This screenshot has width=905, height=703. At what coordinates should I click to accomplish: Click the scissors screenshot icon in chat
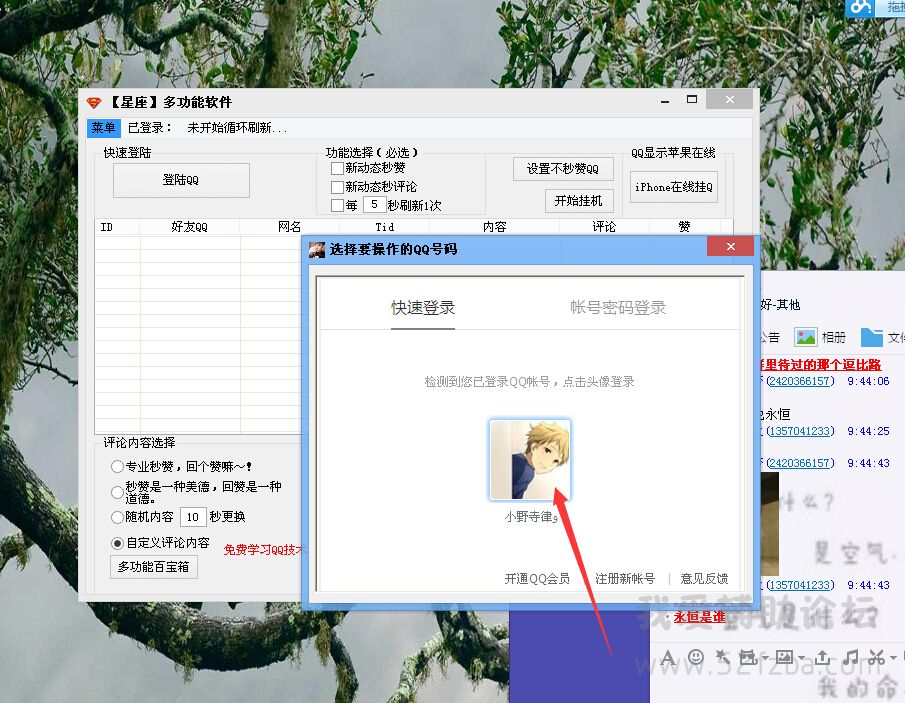pyautogui.click(x=876, y=657)
